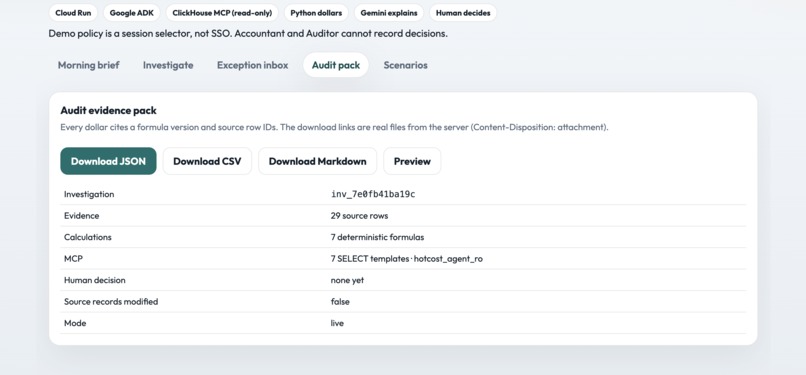Click the 'Demo policy is a session selector' note
The height and width of the screenshot is (375, 806).
point(248,33)
